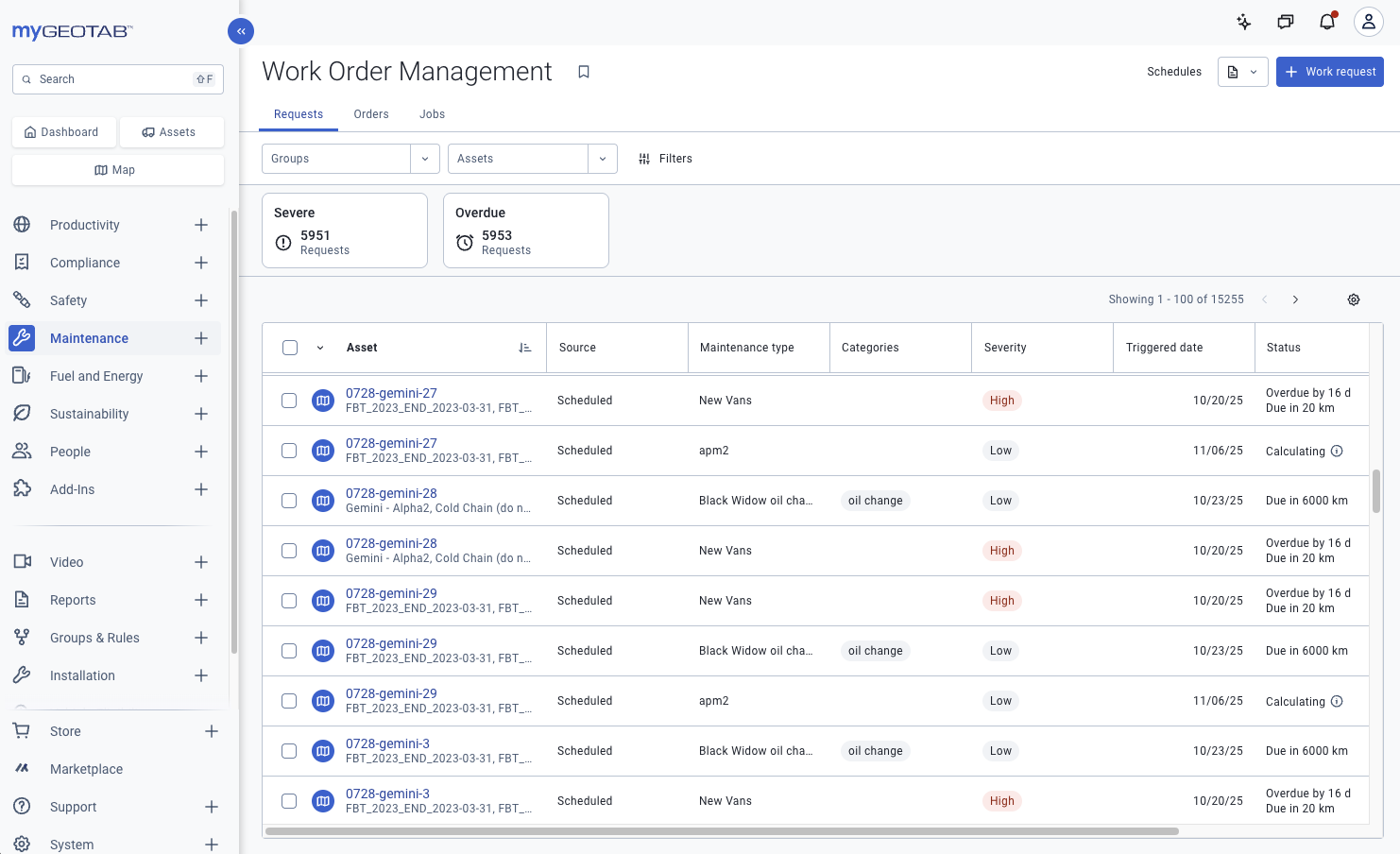
Task: Open the user profile icon
Action: [x=1368, y=21]
